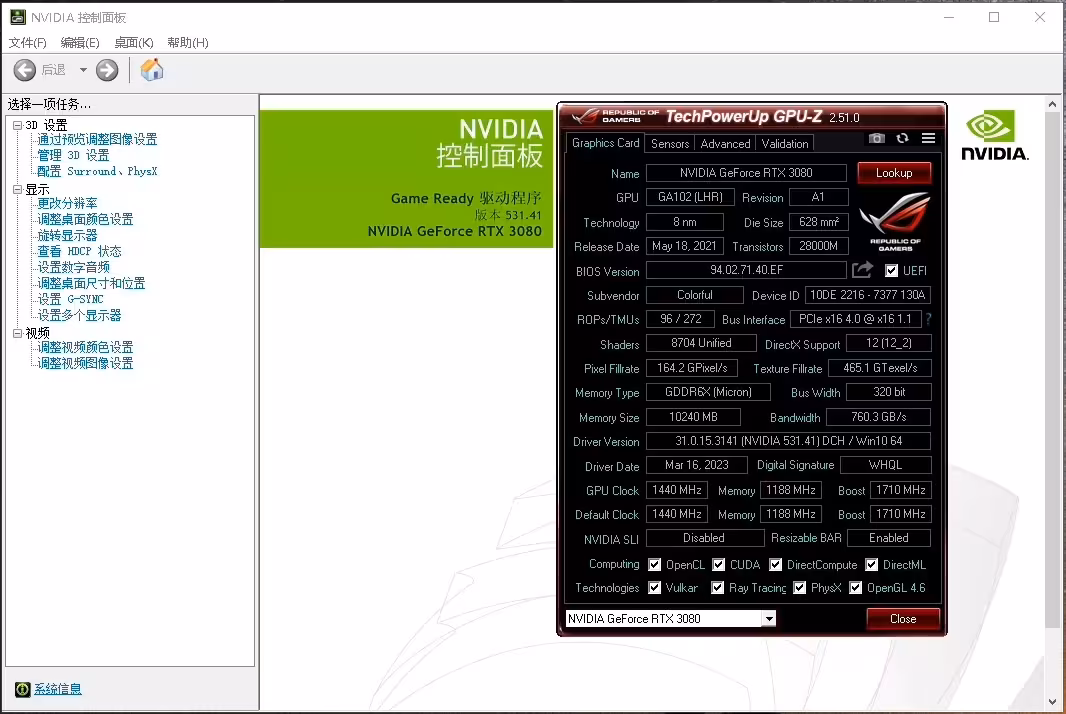Switch to the Sensors tab
Screen dimensions: 1066x714
tap(670, 143)
